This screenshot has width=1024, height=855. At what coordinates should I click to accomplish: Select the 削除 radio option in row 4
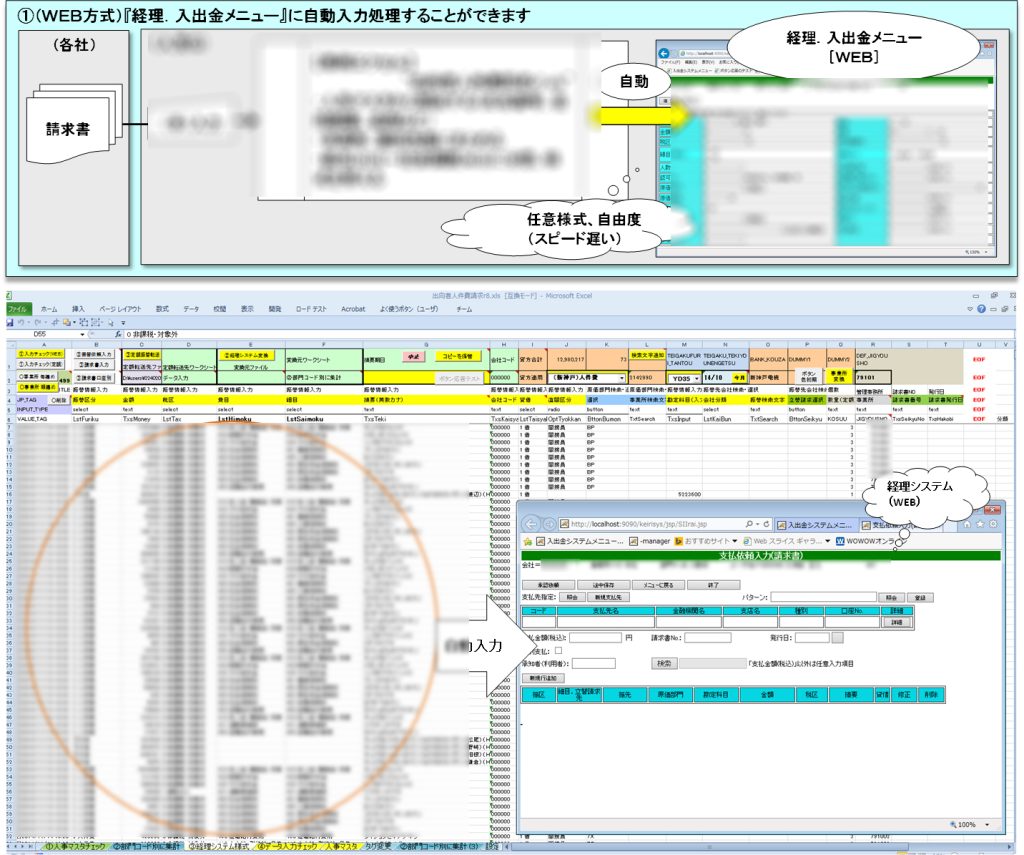pos(59,398)
